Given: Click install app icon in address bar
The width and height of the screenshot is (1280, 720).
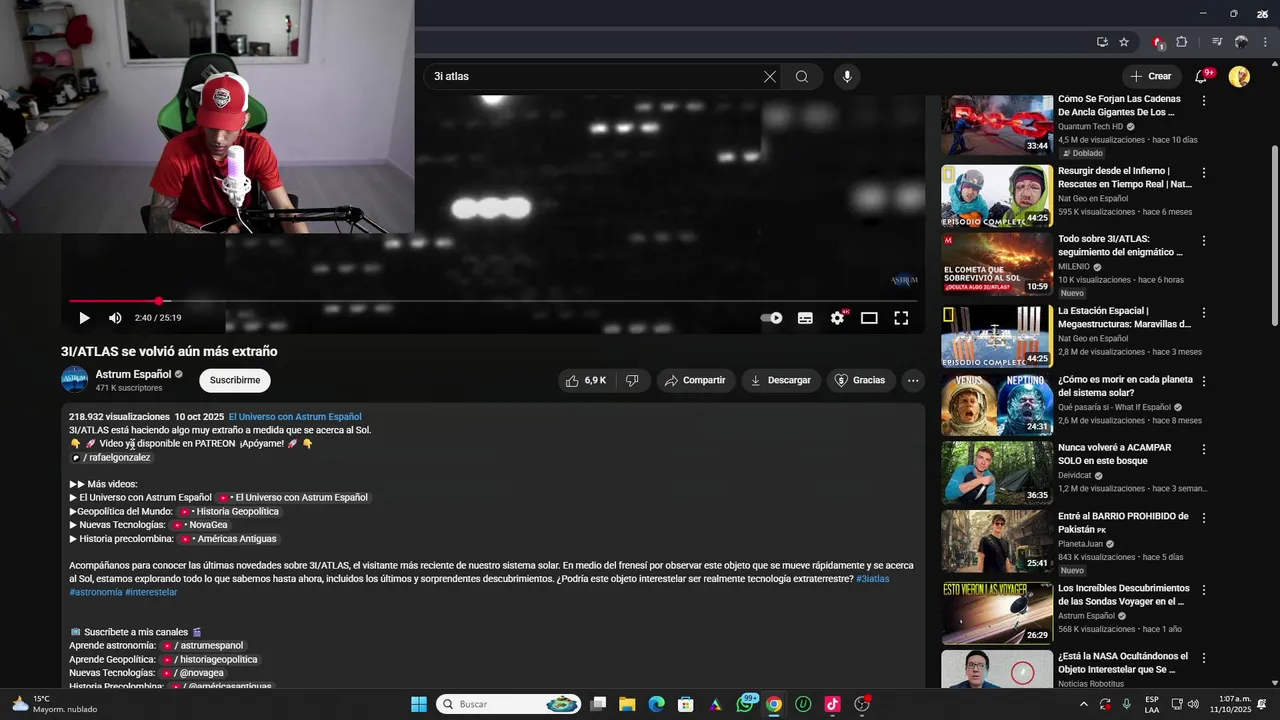Looking at the screenshot, I should point(1102,42).
